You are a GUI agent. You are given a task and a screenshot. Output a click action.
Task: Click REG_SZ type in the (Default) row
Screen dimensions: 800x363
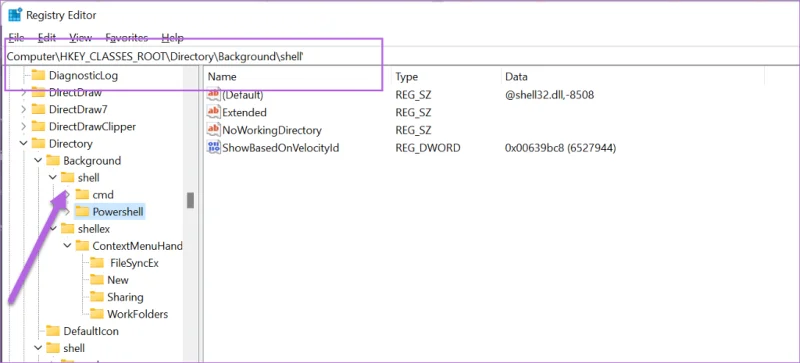coord(413,95)
